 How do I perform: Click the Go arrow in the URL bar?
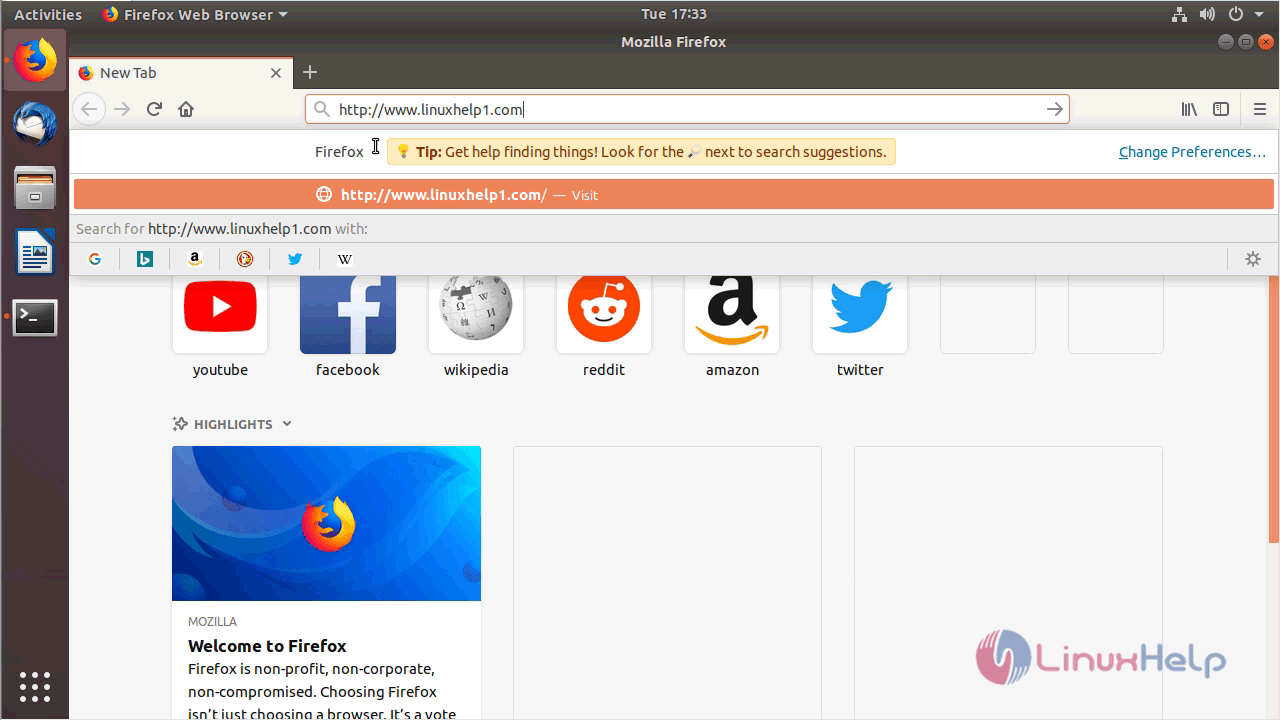click(1054, 109)
